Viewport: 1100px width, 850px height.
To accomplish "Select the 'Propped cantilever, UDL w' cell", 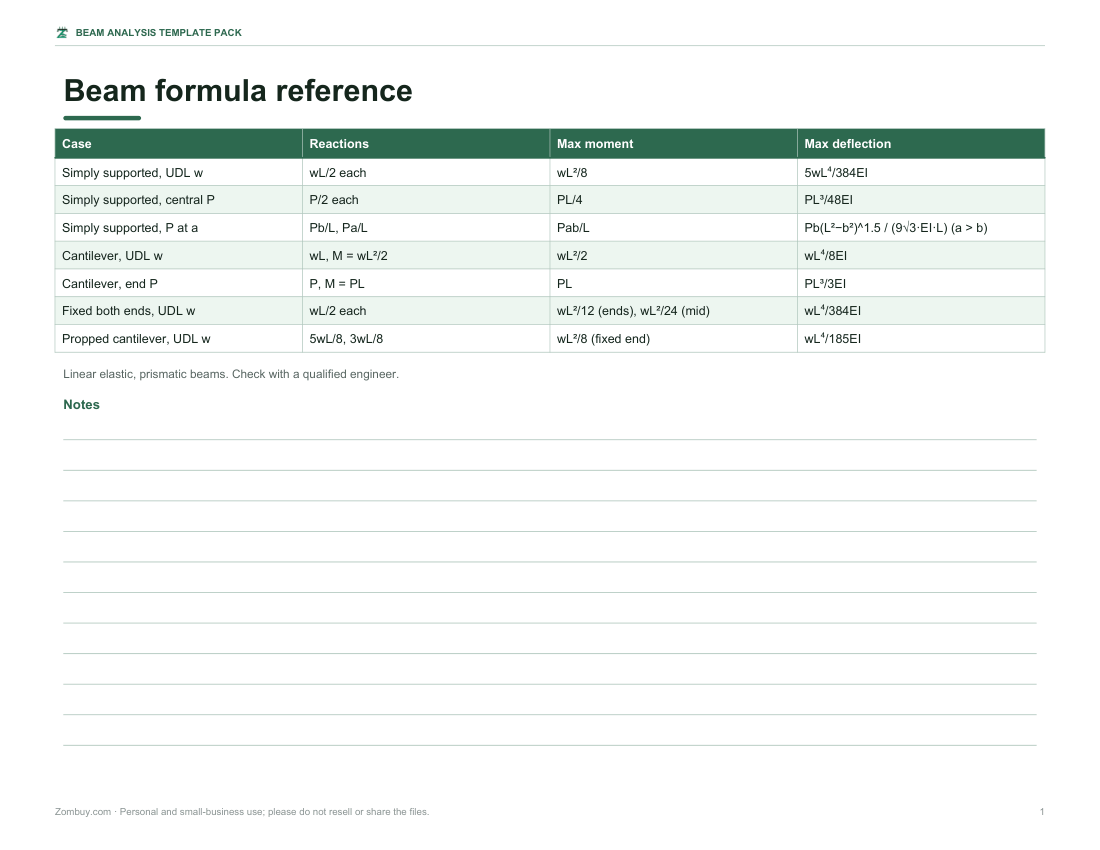I will click(178, 339).
